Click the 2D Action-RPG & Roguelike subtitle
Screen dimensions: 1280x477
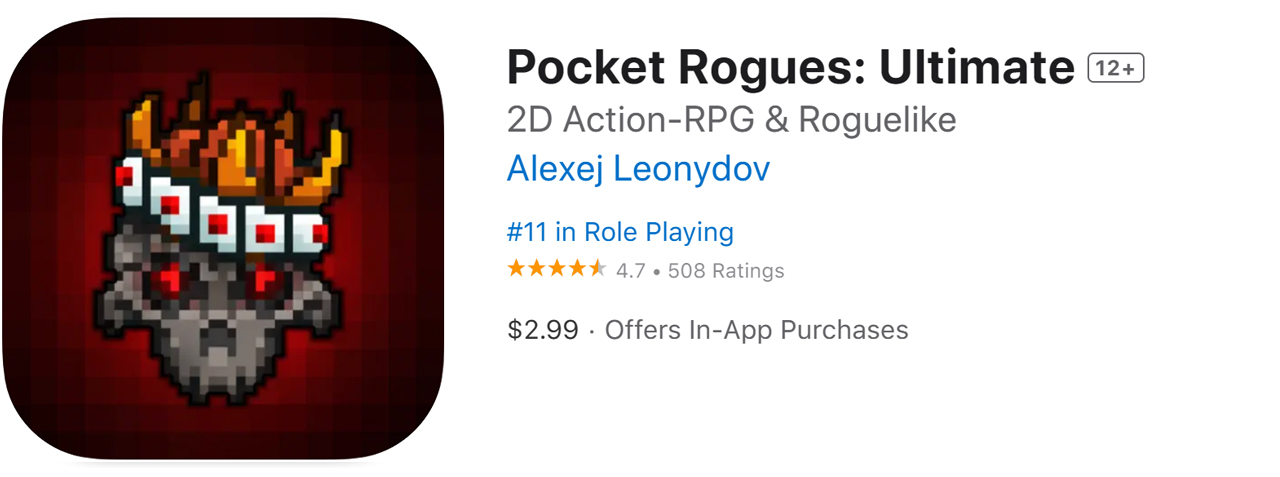point(732,120)
